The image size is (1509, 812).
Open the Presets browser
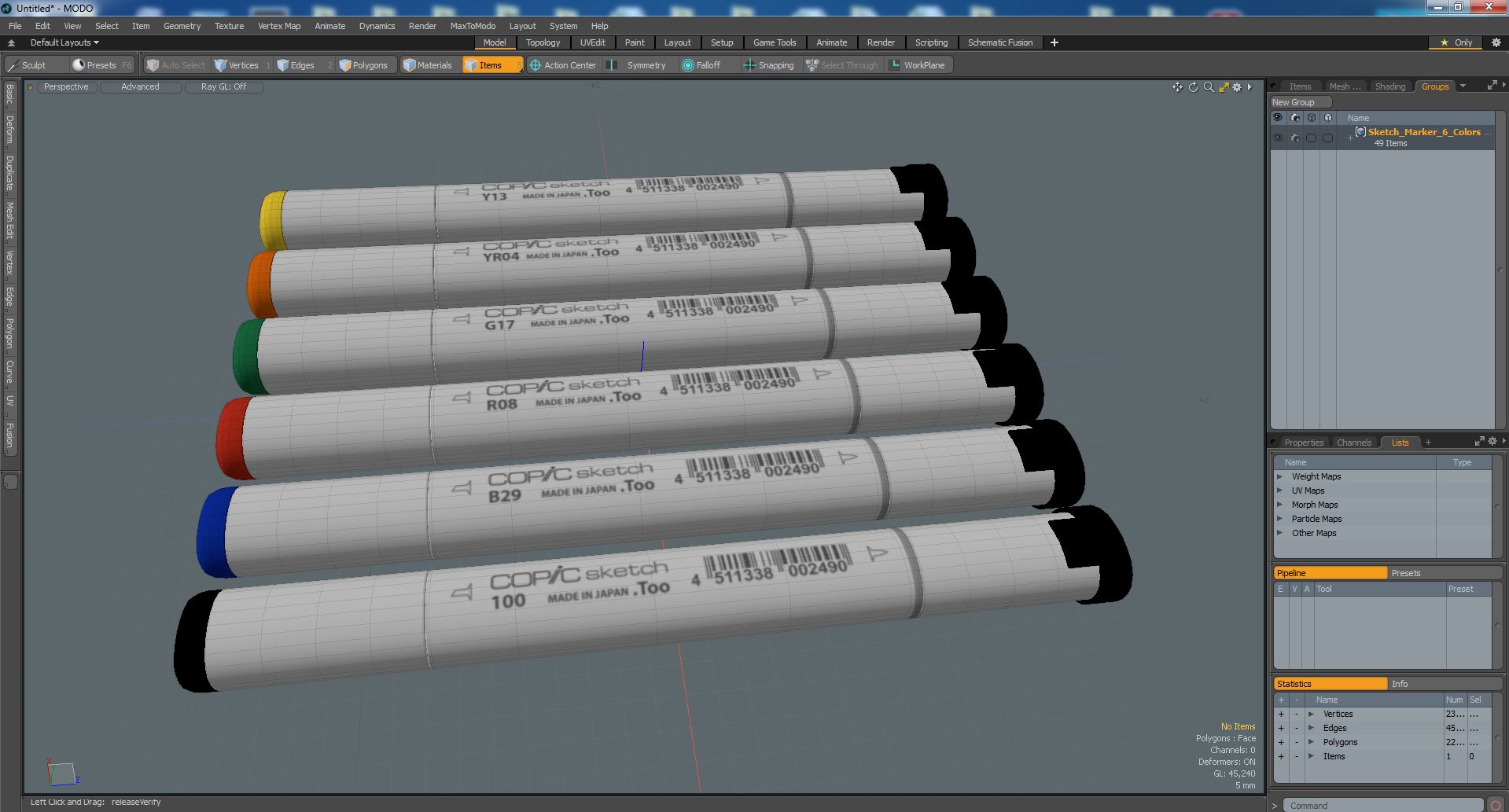point(102,65)
